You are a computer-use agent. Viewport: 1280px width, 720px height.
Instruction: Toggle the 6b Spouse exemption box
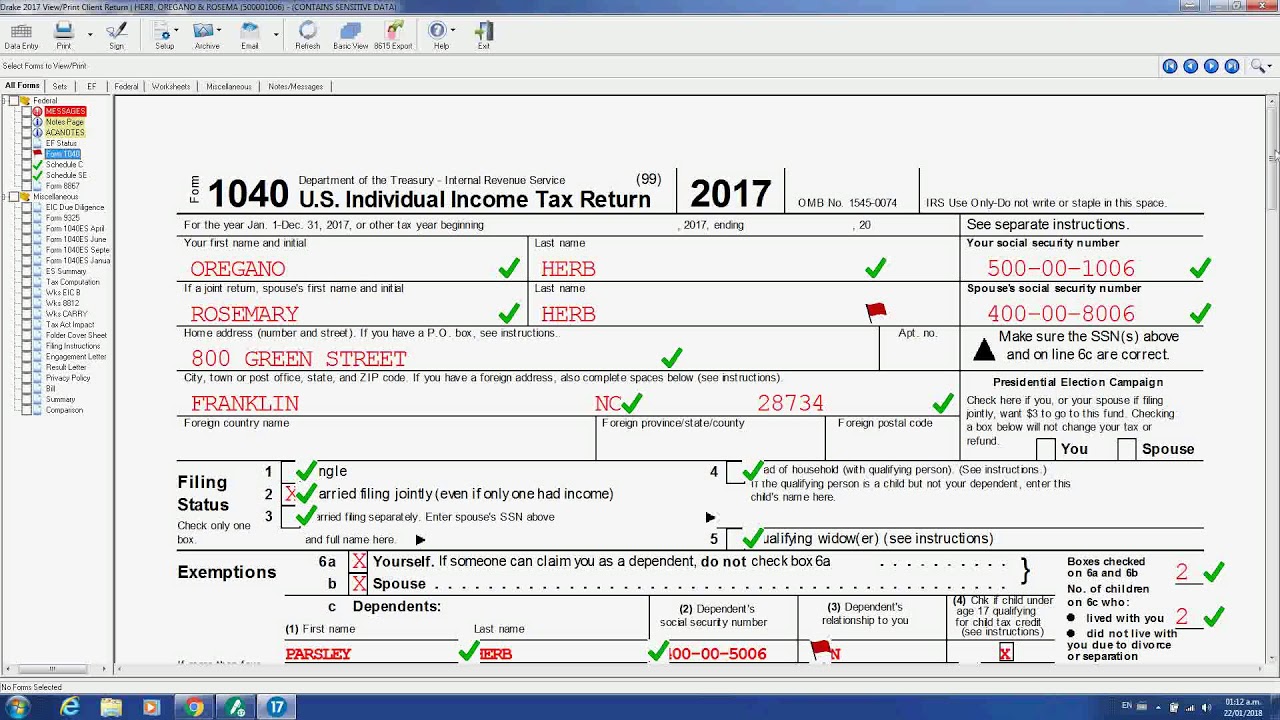(x=359, y=584)
